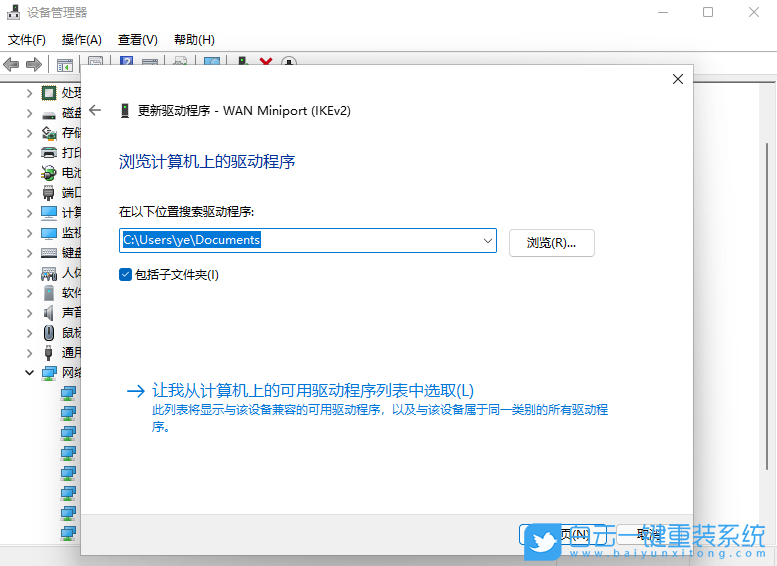This screenshot has height=566, width=777.
Task: Close the update driver dialog with X
Action: 678,79
